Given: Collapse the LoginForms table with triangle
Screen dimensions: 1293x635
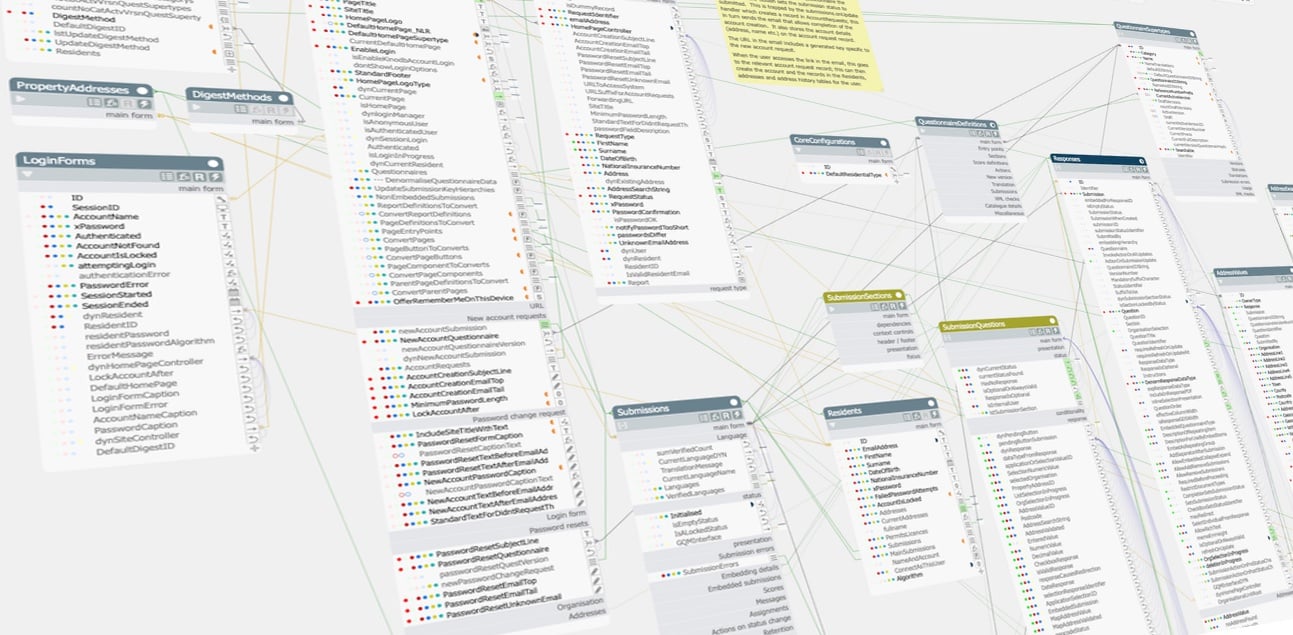Looking at the screenshot, I should tap(27, 174).
